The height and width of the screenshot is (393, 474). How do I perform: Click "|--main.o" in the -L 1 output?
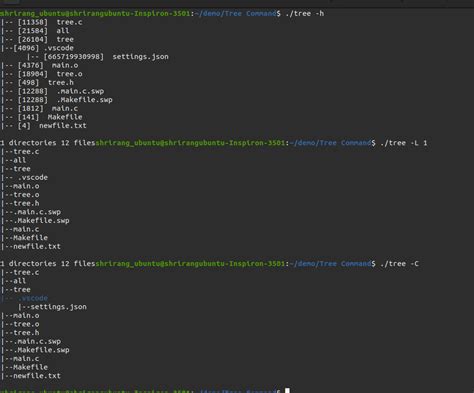pyautogui.click(x=20, y=186)
